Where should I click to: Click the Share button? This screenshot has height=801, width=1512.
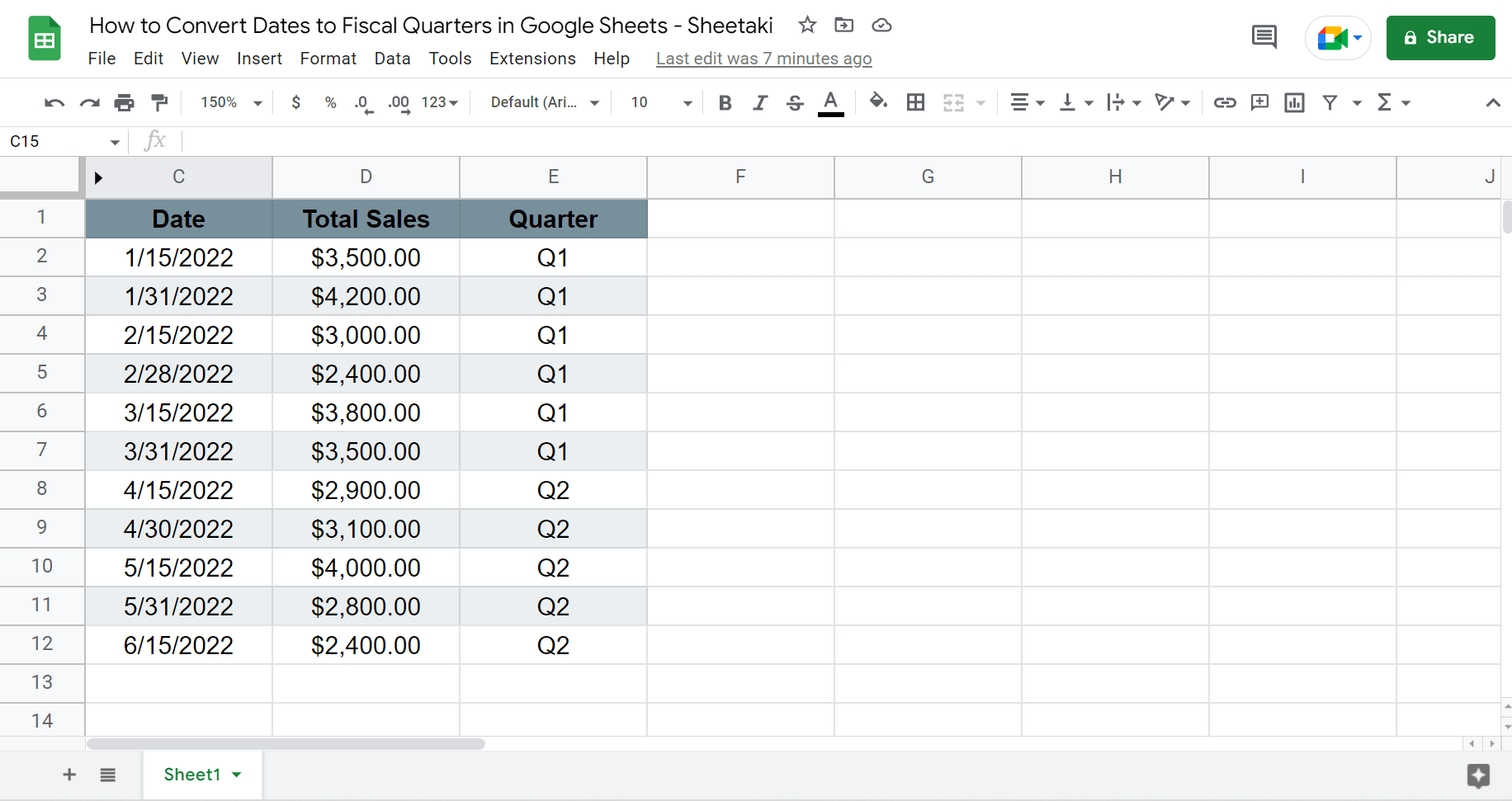pos(1440,37)
